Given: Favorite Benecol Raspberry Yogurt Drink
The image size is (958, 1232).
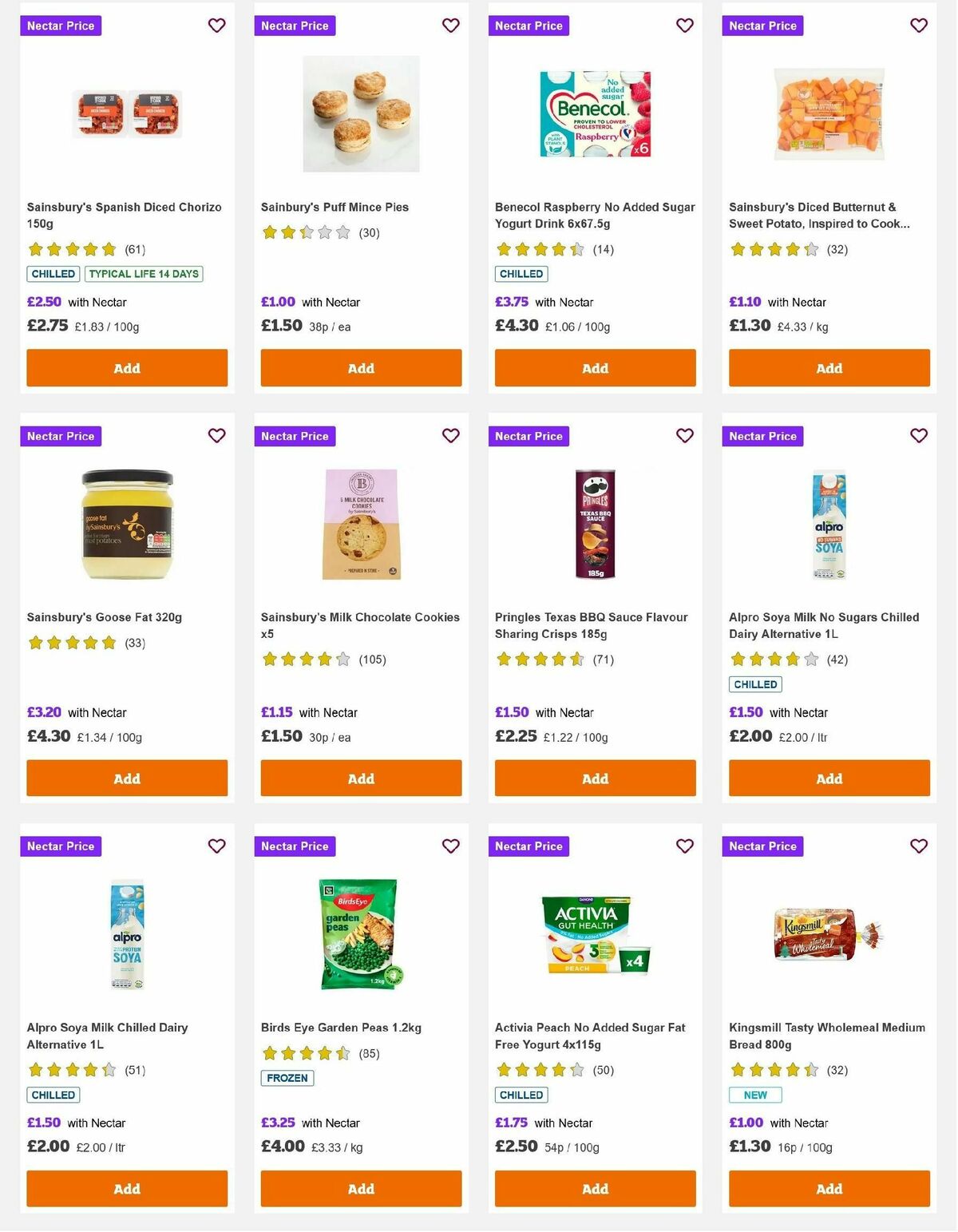Looking at the screenshot, I should (x=684, y=26).
